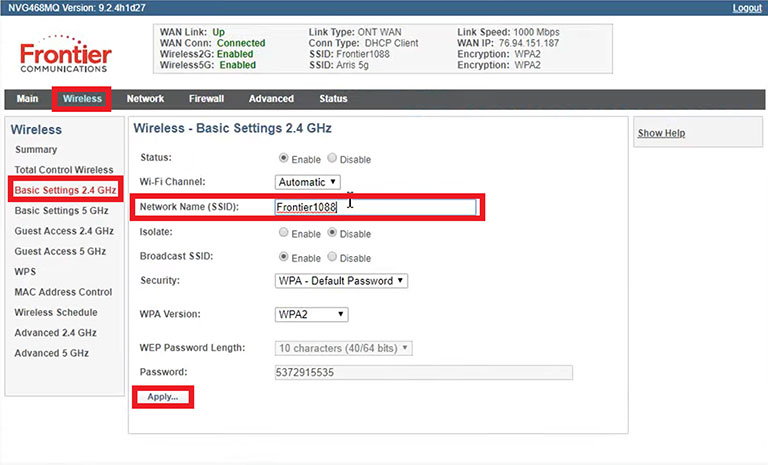Open Summary in the Wireless sidebar
Viewport: 768px width, 465px height.
36,149
